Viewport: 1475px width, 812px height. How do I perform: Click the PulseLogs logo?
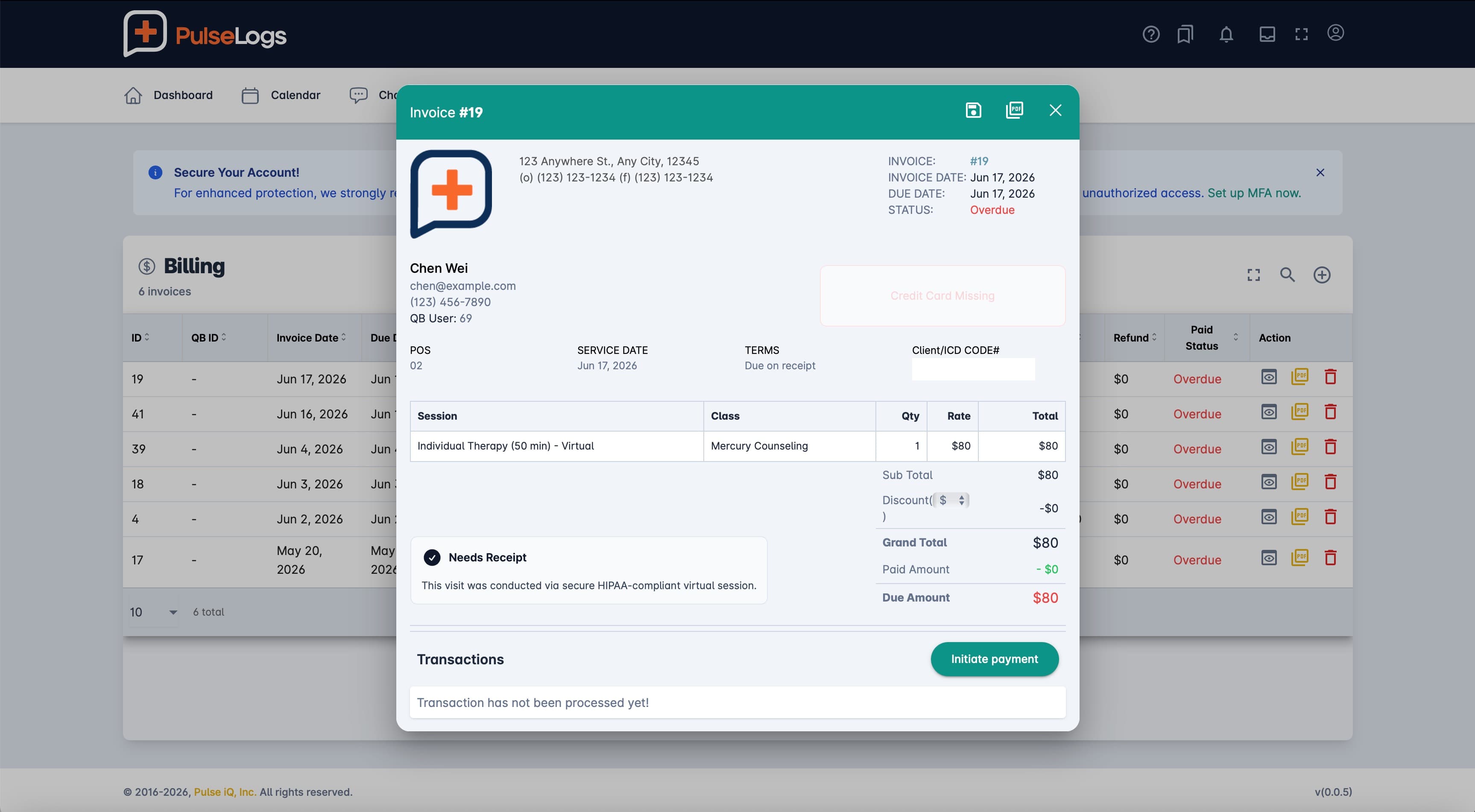[205, 34]
